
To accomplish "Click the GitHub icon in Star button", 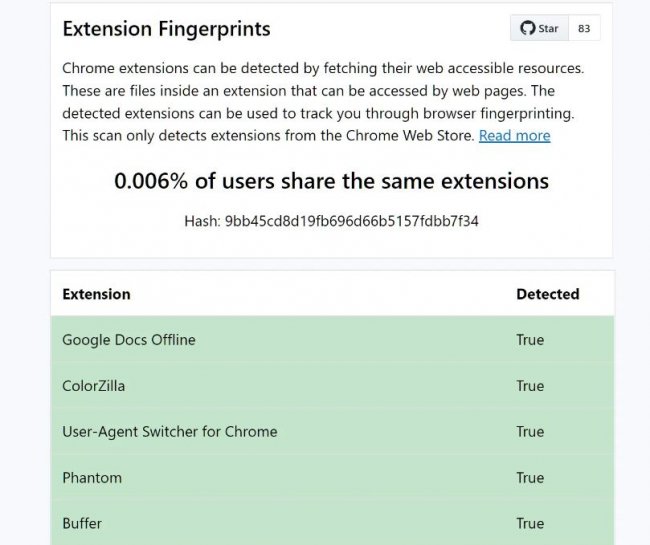I will point(528,28).
